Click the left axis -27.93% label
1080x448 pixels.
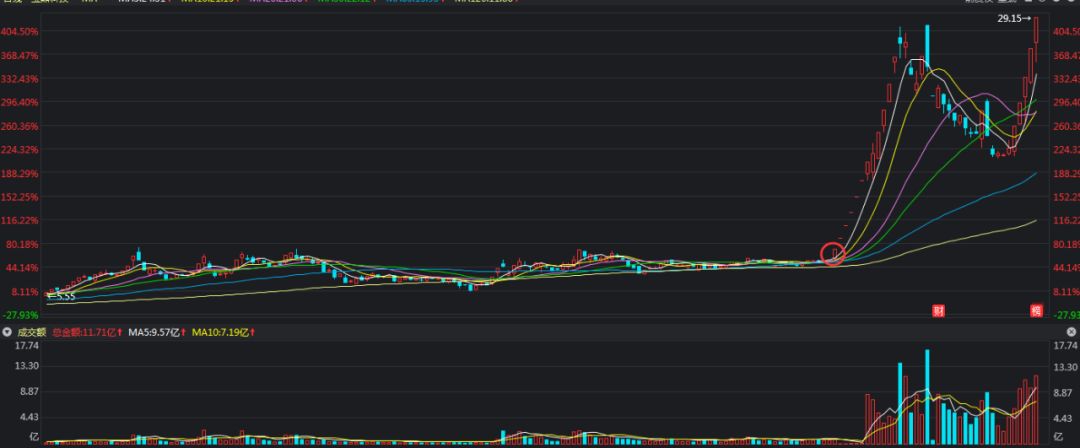20,314
